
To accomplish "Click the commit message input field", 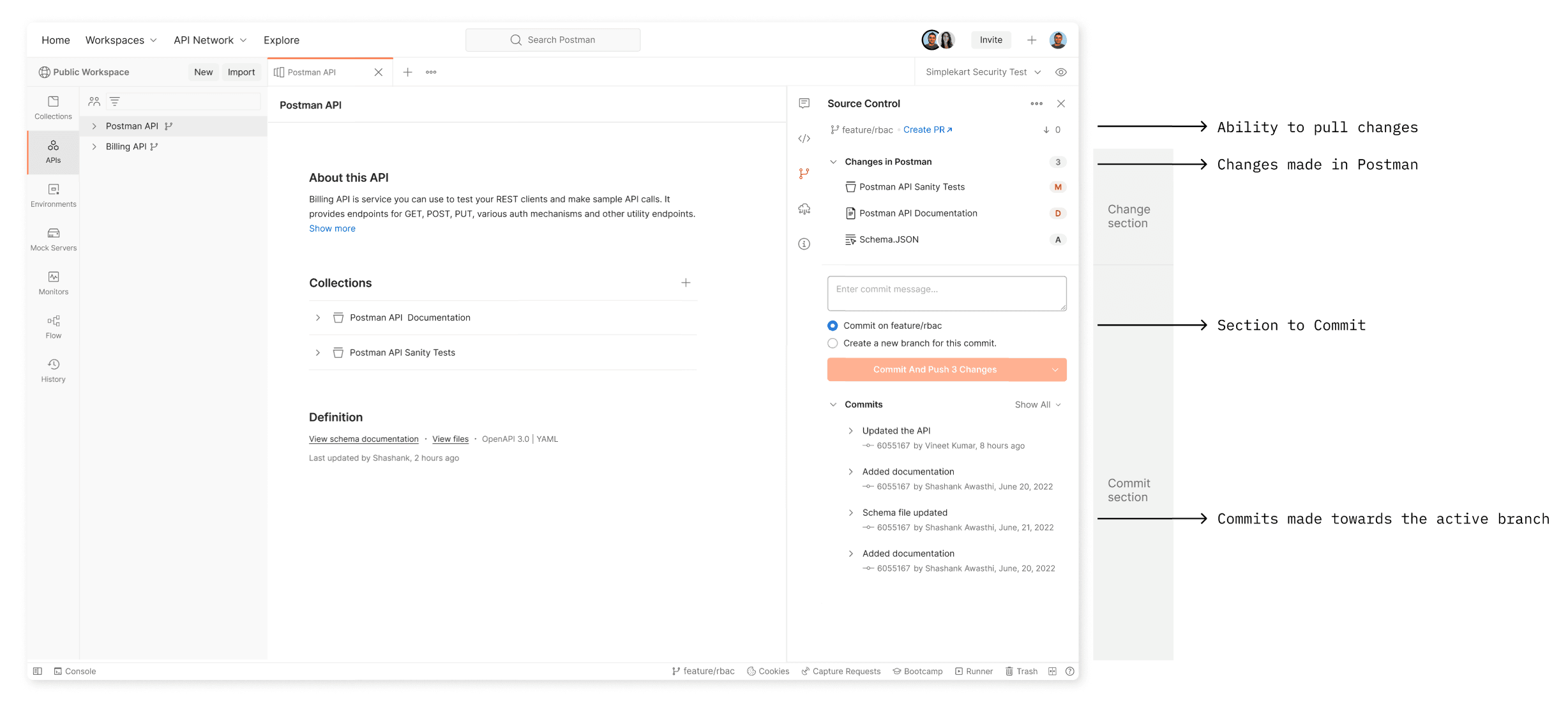I will [x=946, y=294].
